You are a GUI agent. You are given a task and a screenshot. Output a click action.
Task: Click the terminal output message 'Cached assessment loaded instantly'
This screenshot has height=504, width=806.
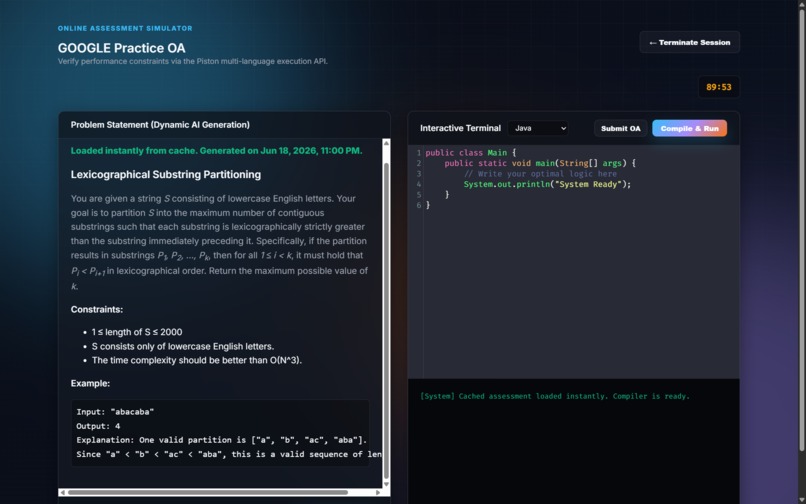(x=555, y=396)
